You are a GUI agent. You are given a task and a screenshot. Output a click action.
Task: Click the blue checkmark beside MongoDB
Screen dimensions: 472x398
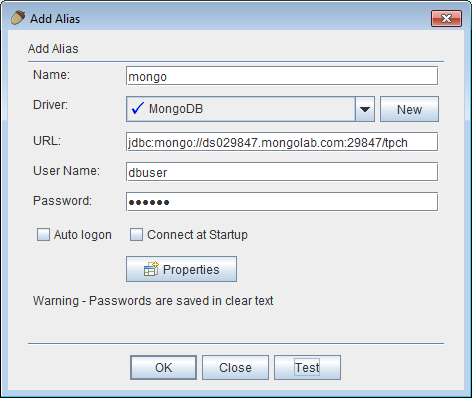pyautogui.click(x=138, y=108)
